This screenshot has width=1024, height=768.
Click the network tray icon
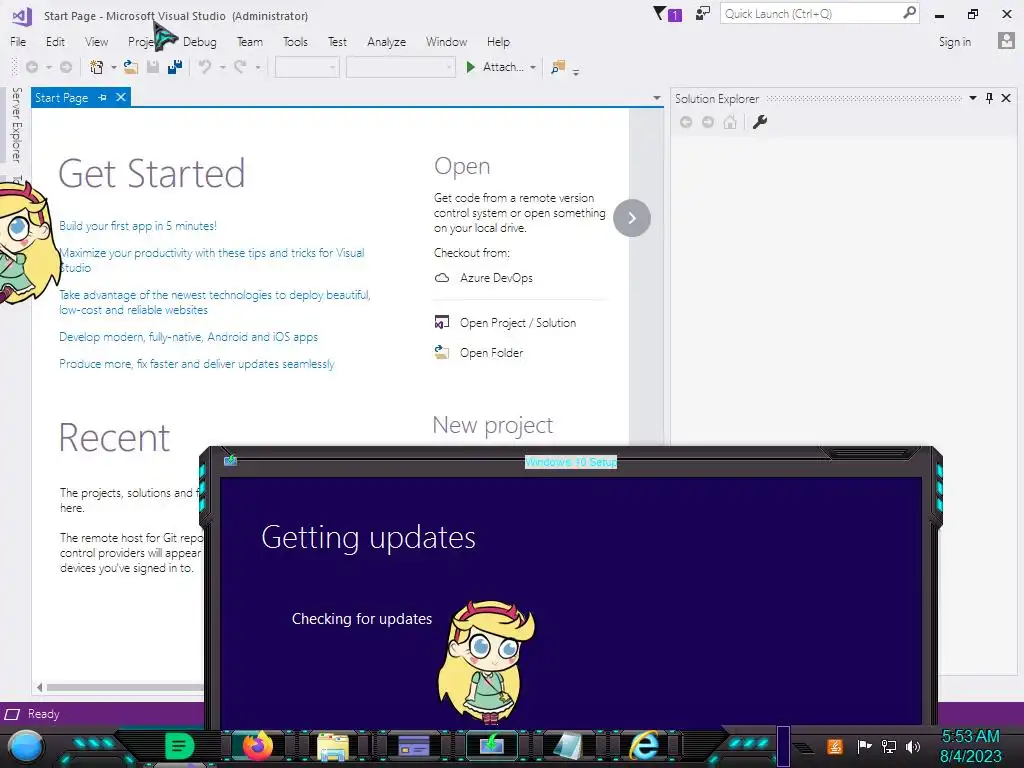tap(889, 746)
